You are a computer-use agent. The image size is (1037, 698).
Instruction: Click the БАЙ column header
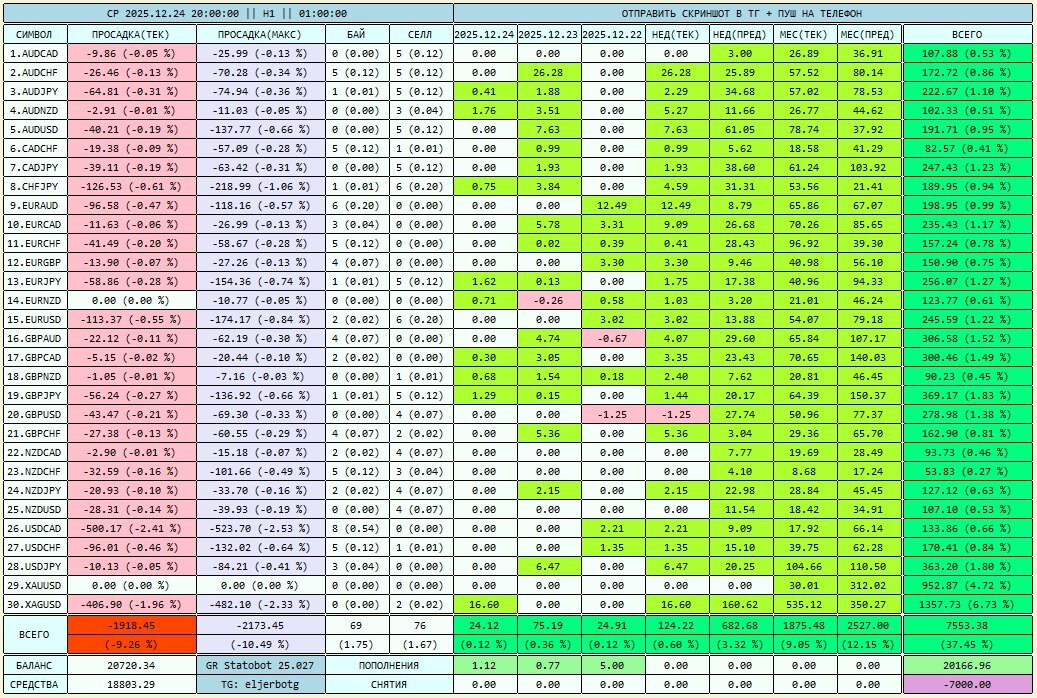[x=356, y=34]
